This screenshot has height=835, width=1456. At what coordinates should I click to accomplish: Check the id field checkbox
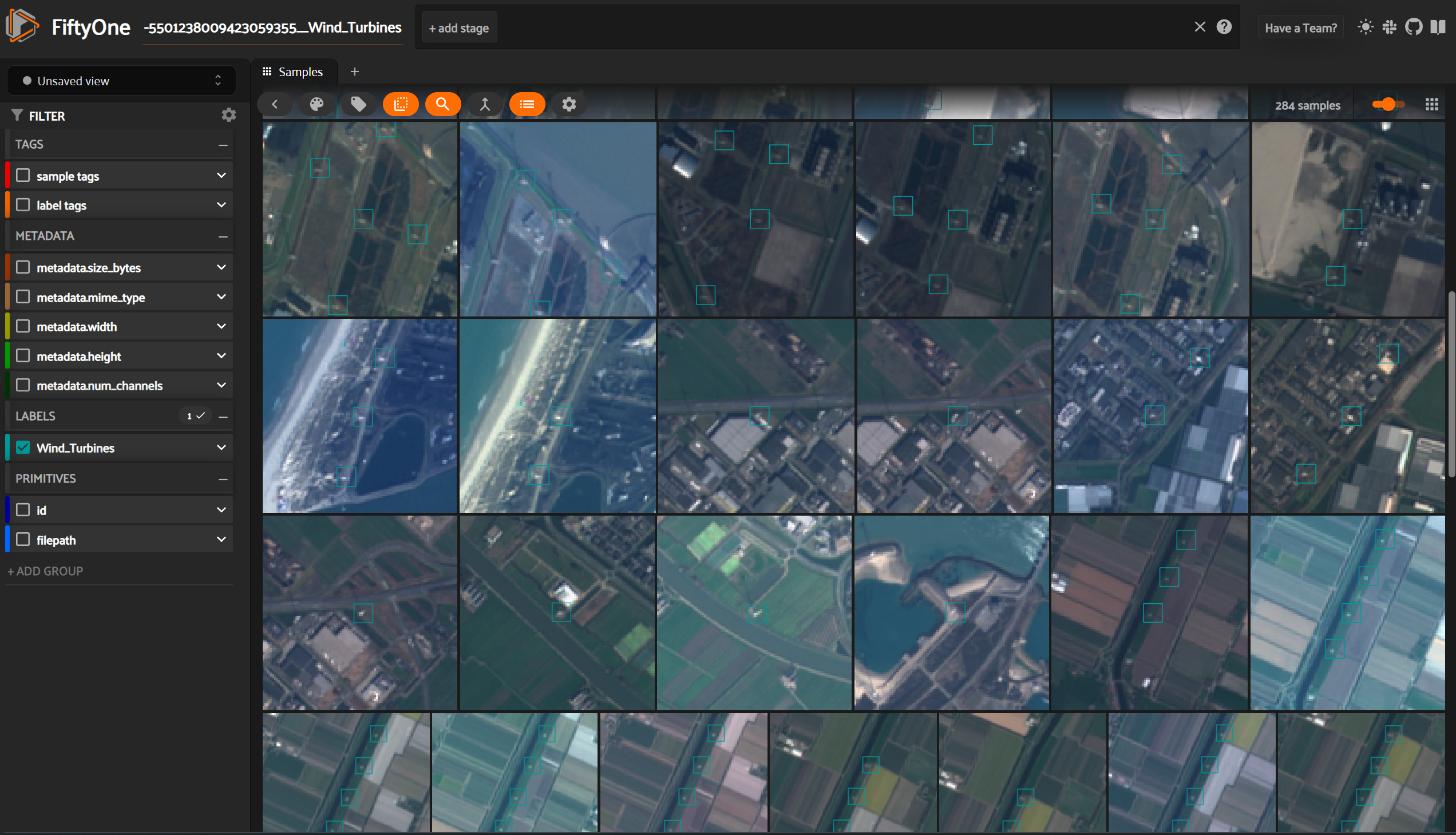click(x=23, y=510)
